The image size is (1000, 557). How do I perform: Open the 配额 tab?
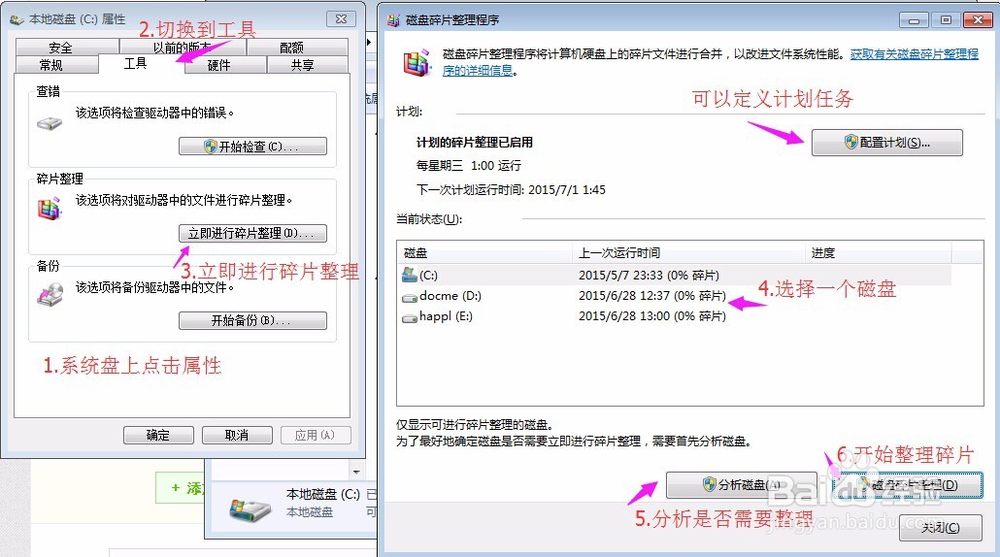pos(297,47)
